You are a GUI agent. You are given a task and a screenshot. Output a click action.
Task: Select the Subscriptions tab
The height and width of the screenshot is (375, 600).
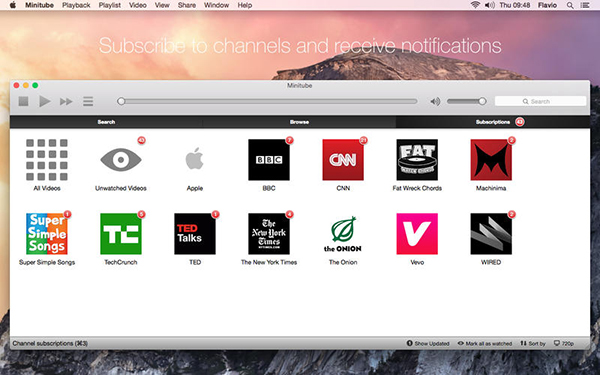click(x=493, y=122)
